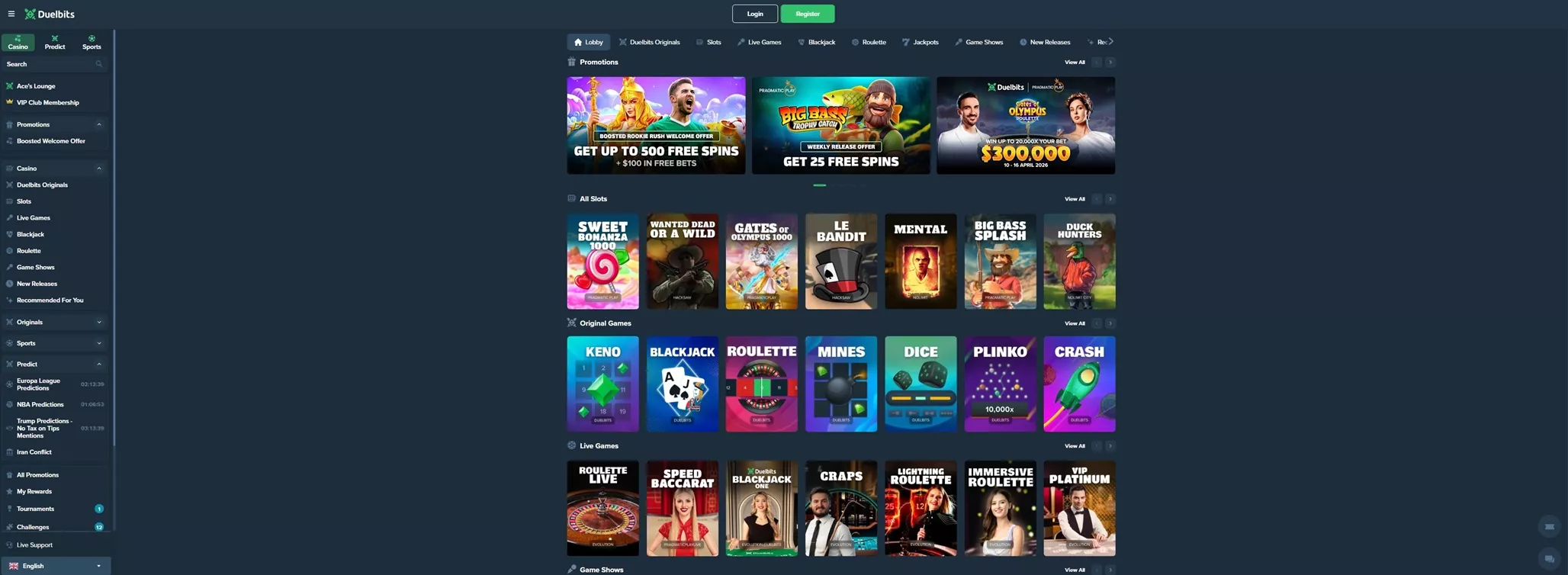This screenshot has height=575, width=1568.
Task: Select the Slots top category tab
Action: [708, 42]
